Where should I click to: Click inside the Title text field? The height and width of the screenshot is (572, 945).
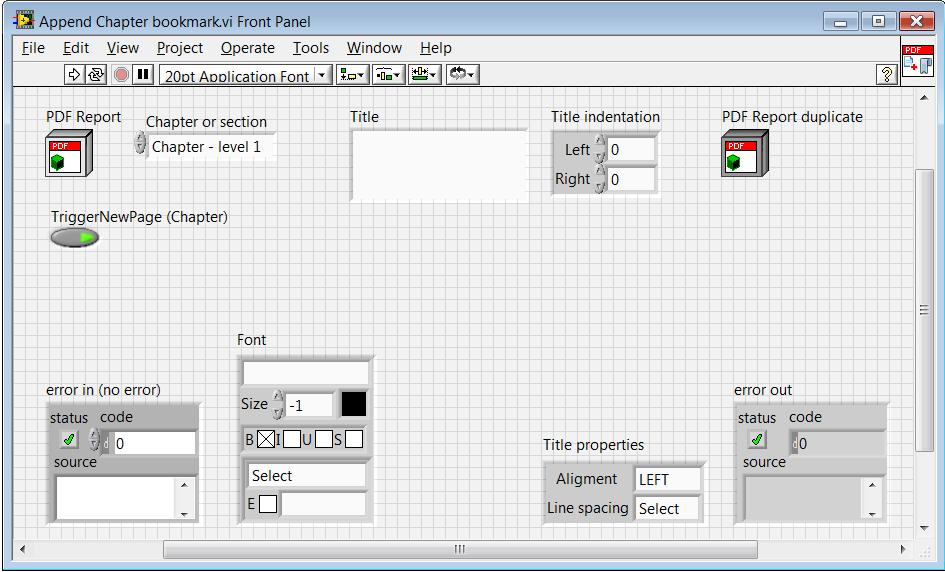pos(438,164)
